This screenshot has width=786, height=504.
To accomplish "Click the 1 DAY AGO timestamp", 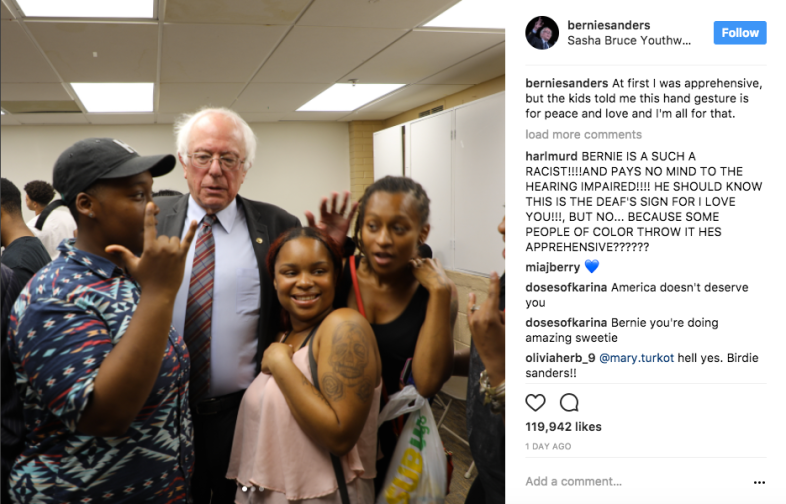I will tap(548, 446).
